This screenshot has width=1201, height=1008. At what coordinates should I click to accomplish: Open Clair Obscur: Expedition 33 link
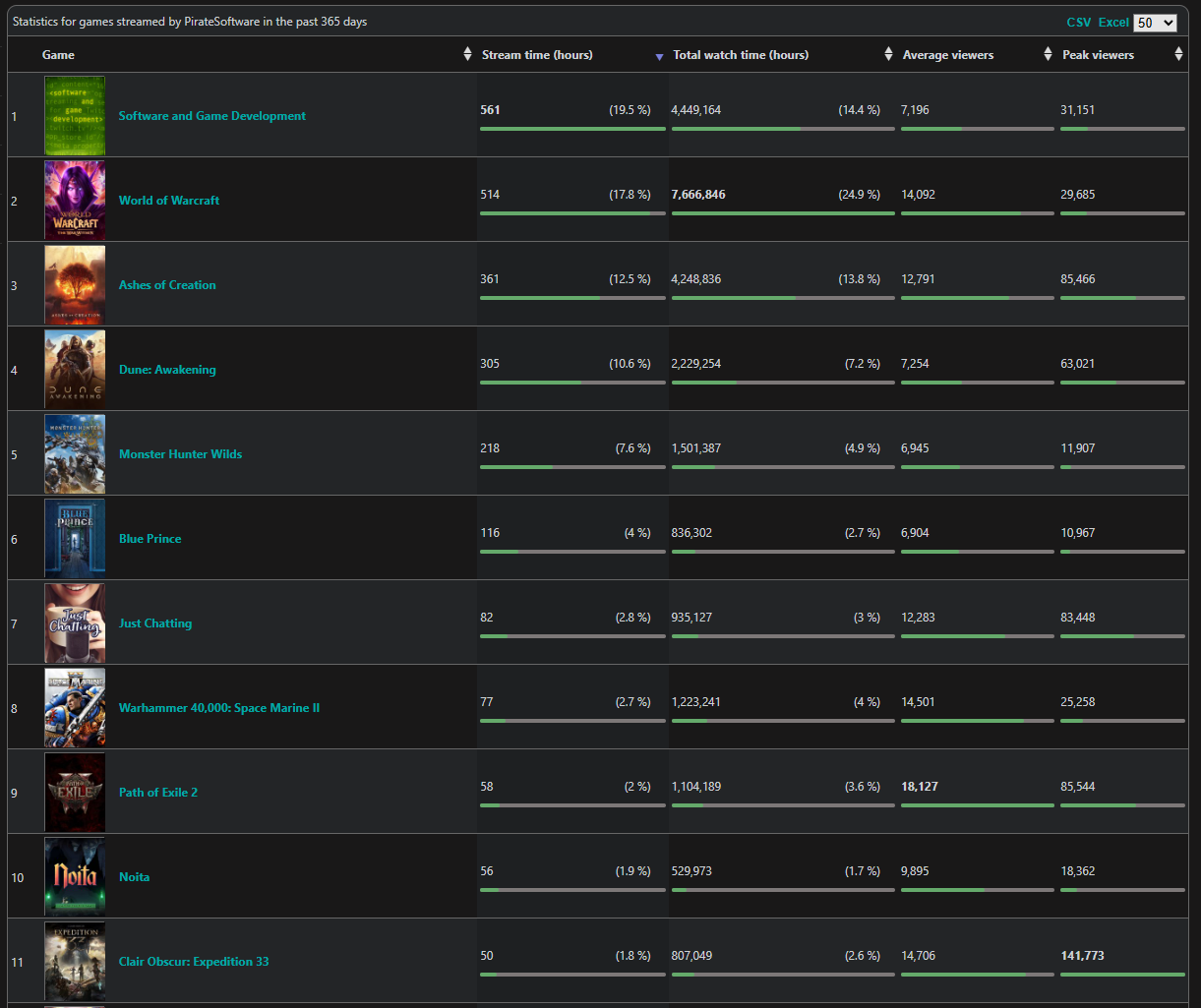click(194, 962)
